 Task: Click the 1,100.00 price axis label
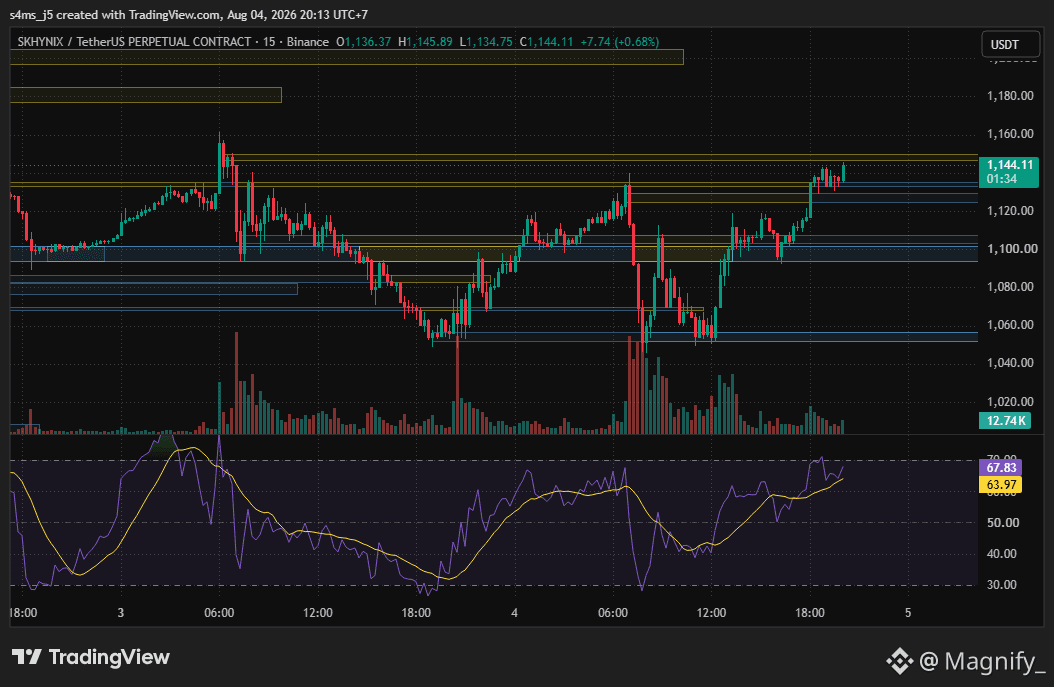[1010, 249]
